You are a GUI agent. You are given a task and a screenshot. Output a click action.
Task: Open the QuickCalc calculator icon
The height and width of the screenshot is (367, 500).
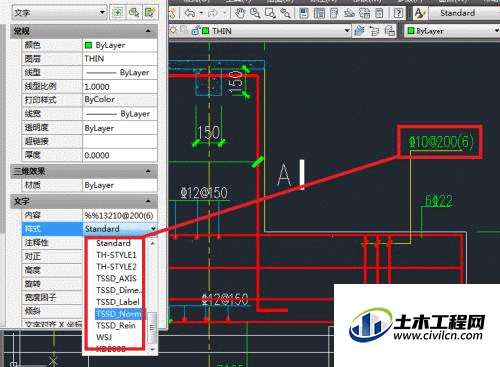(379, 13)
